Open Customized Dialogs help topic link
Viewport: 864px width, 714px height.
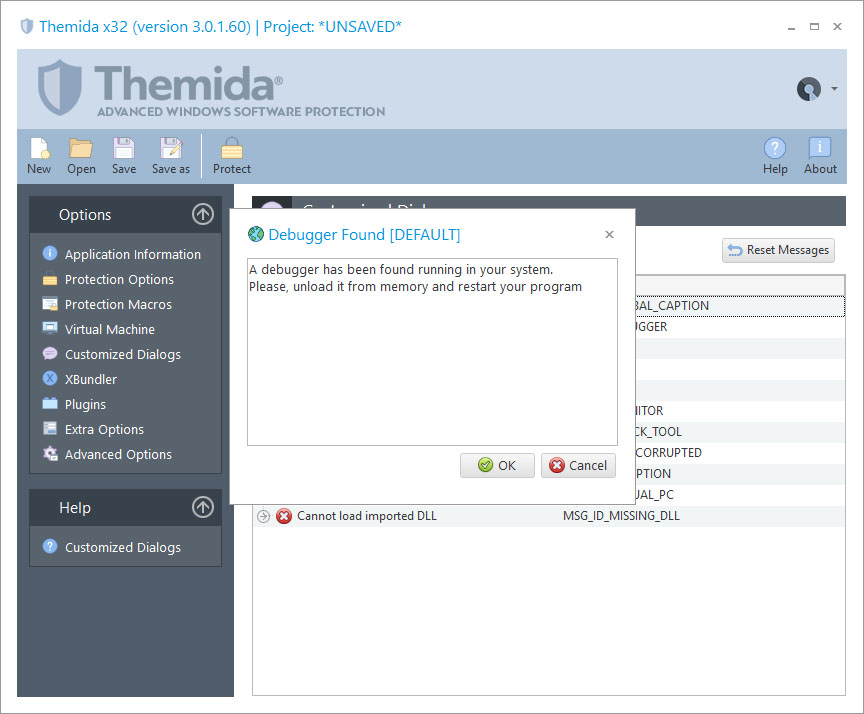pyautogui.click(x=123, y=548)
